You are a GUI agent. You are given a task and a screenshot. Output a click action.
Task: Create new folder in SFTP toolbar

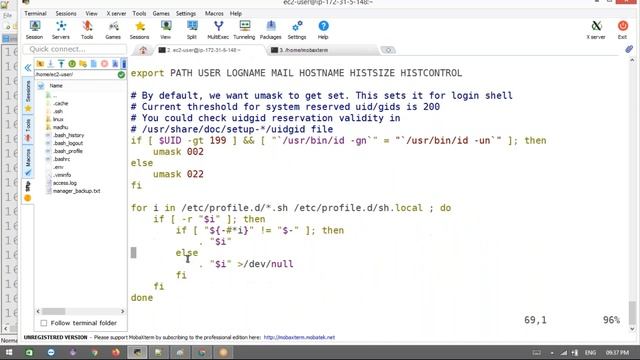coord(83,64)
